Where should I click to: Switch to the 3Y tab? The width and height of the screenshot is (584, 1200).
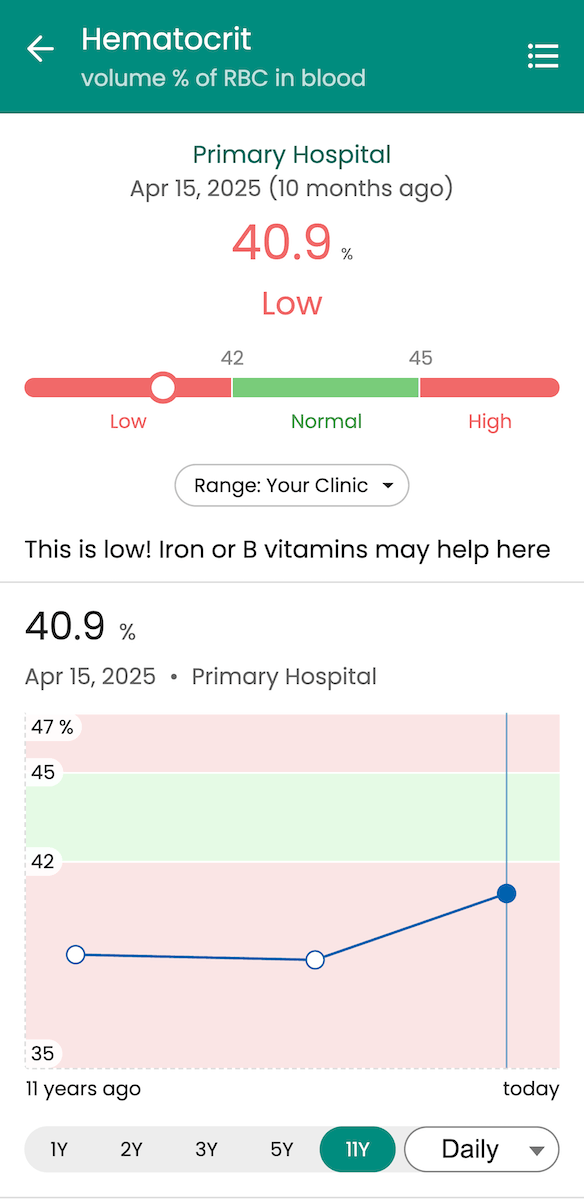[206, 1149]
